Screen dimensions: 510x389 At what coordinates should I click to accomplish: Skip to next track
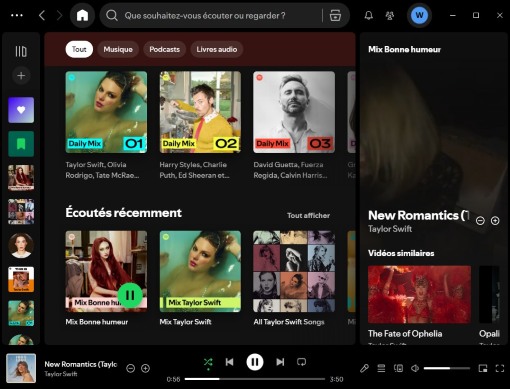[x=280, y=362]
